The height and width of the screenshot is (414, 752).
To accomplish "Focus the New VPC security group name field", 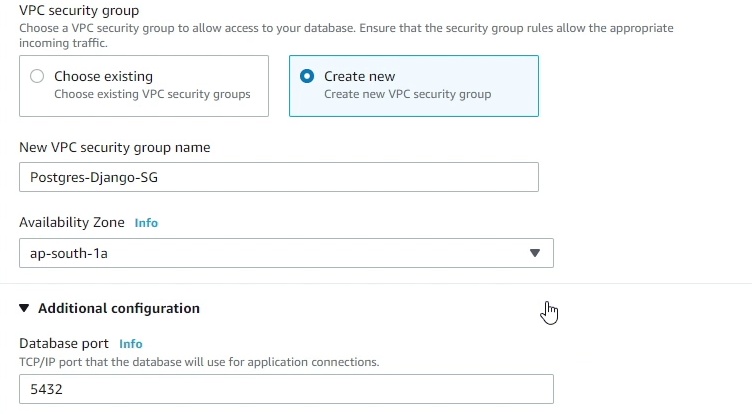I will (x=278, y=177).
